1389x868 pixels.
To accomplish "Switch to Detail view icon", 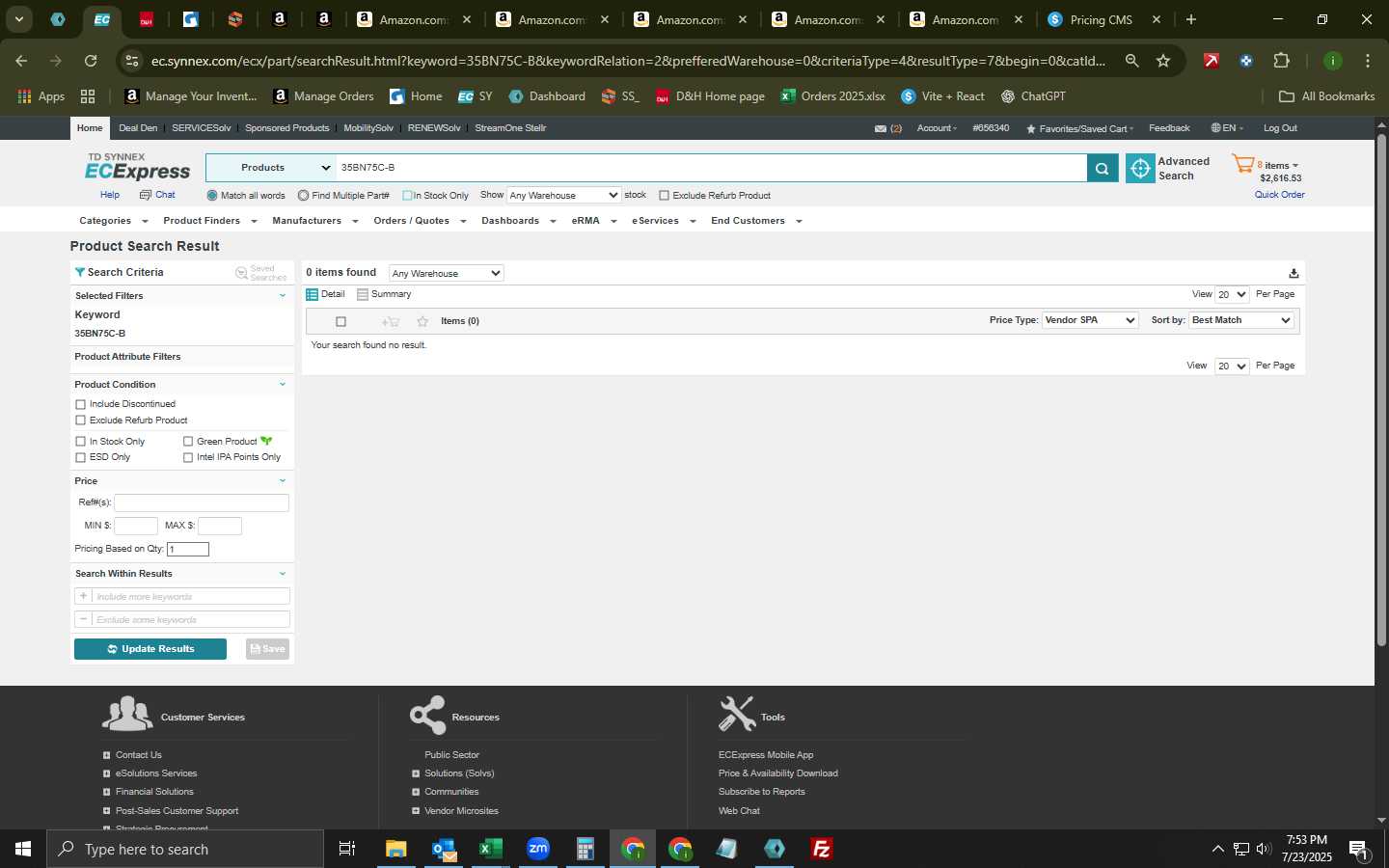I will [312, 294].
